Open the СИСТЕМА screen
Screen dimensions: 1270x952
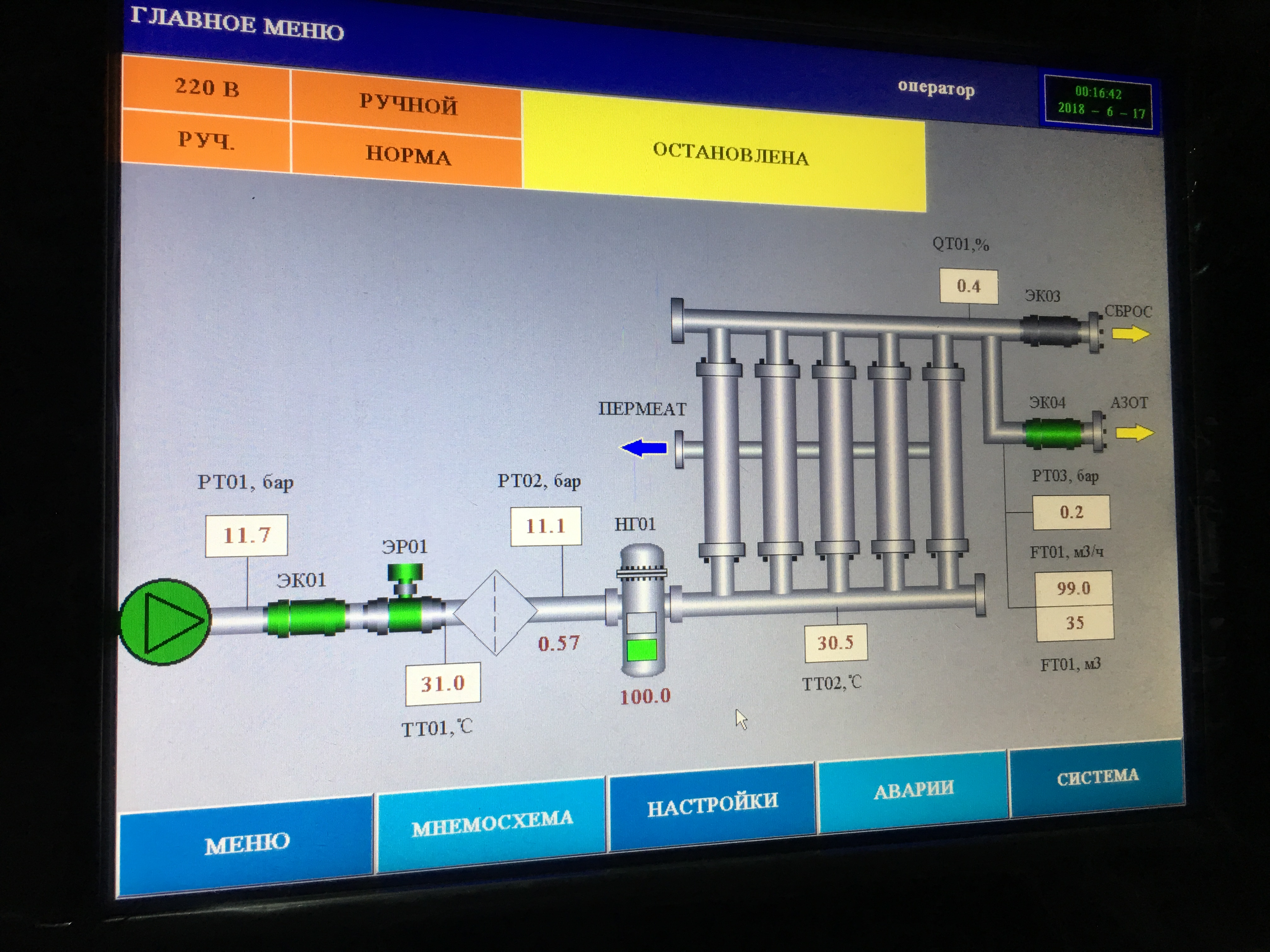point(1097,777)
